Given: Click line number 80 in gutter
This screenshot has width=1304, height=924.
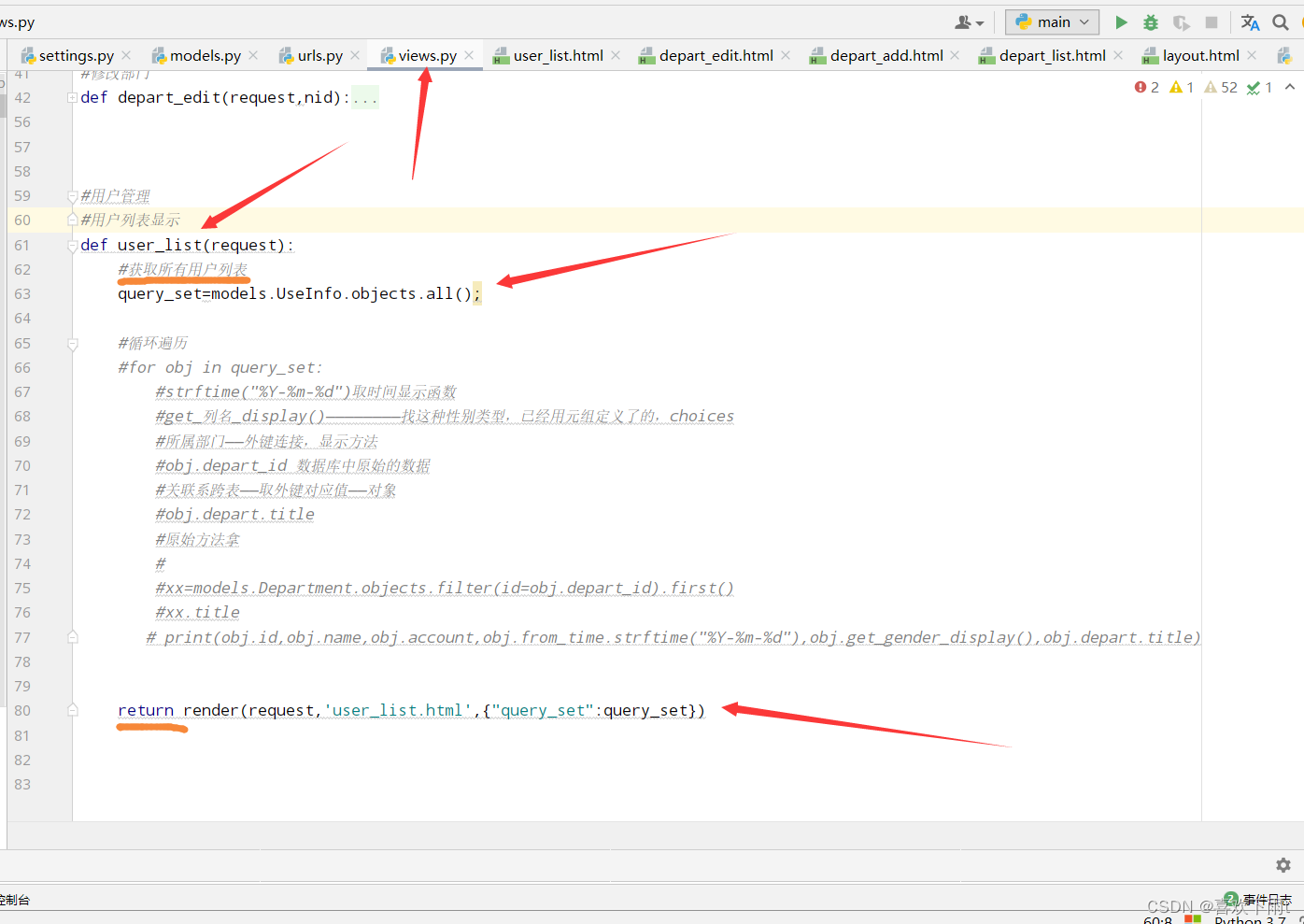Looking at the screenshot, I should [22, 710].
